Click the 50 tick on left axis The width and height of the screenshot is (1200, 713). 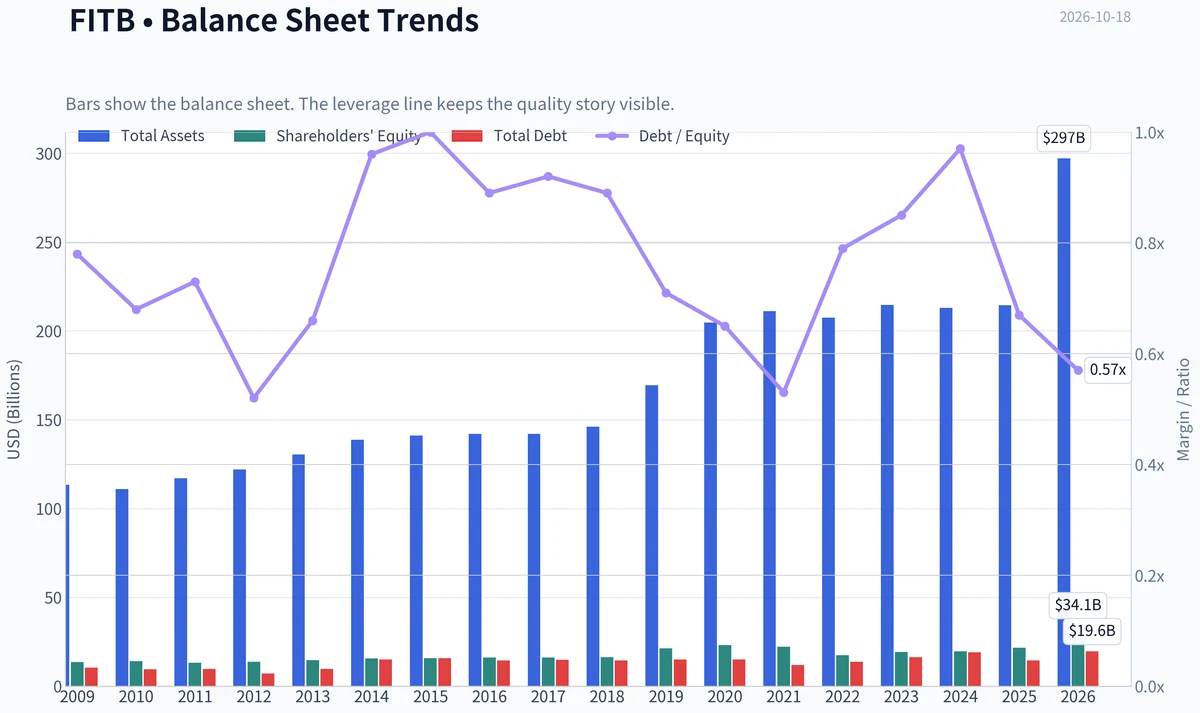pos(55,598)
